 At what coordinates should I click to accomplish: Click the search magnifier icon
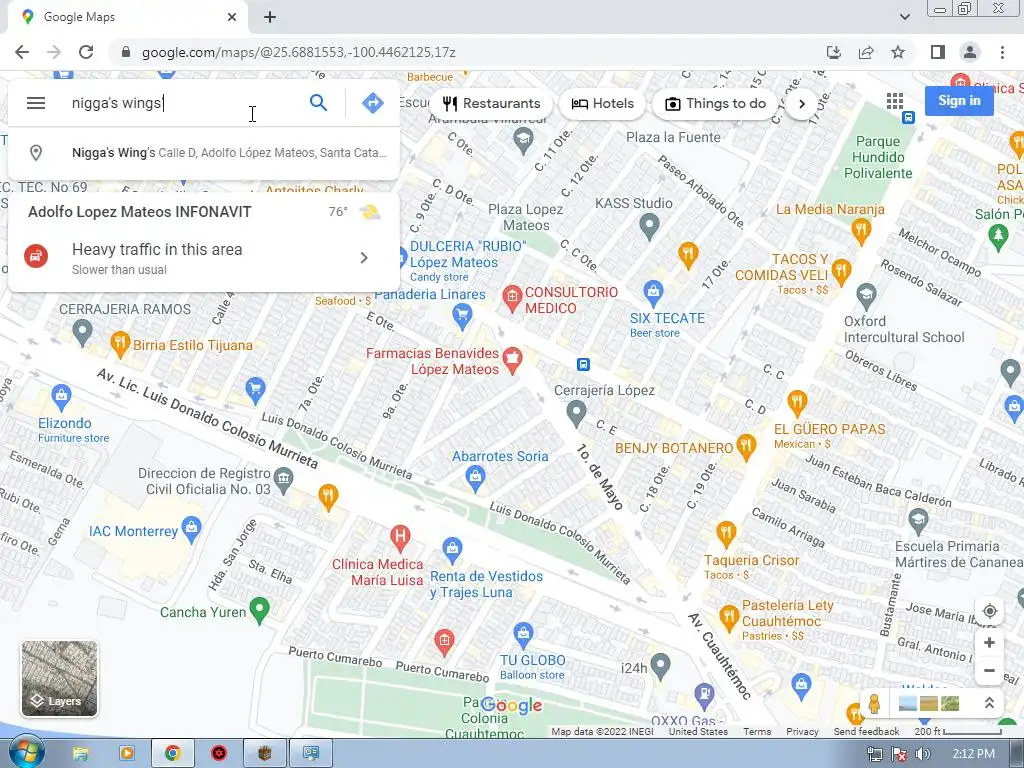[x=318, y=103]
